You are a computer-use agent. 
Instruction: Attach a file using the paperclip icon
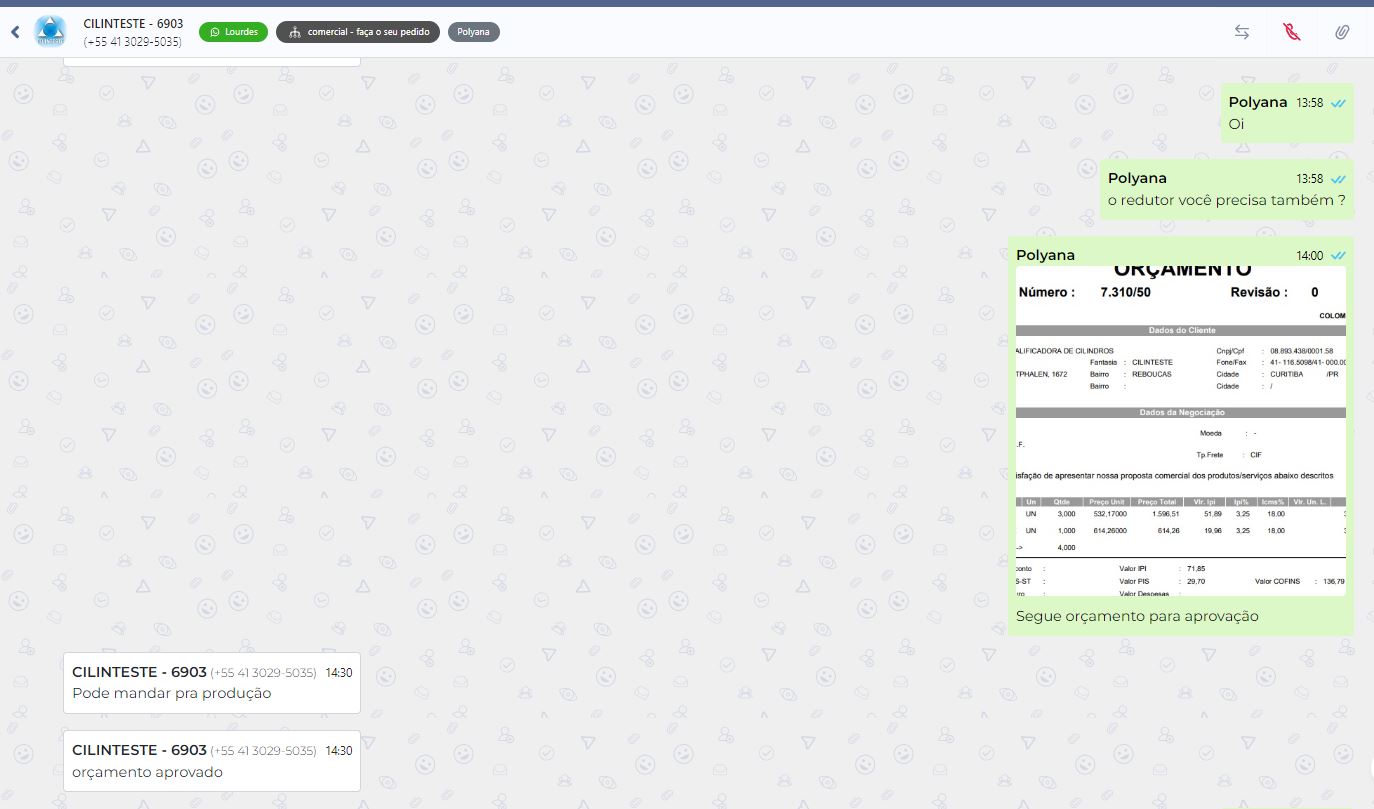(x=1342, y=32)
